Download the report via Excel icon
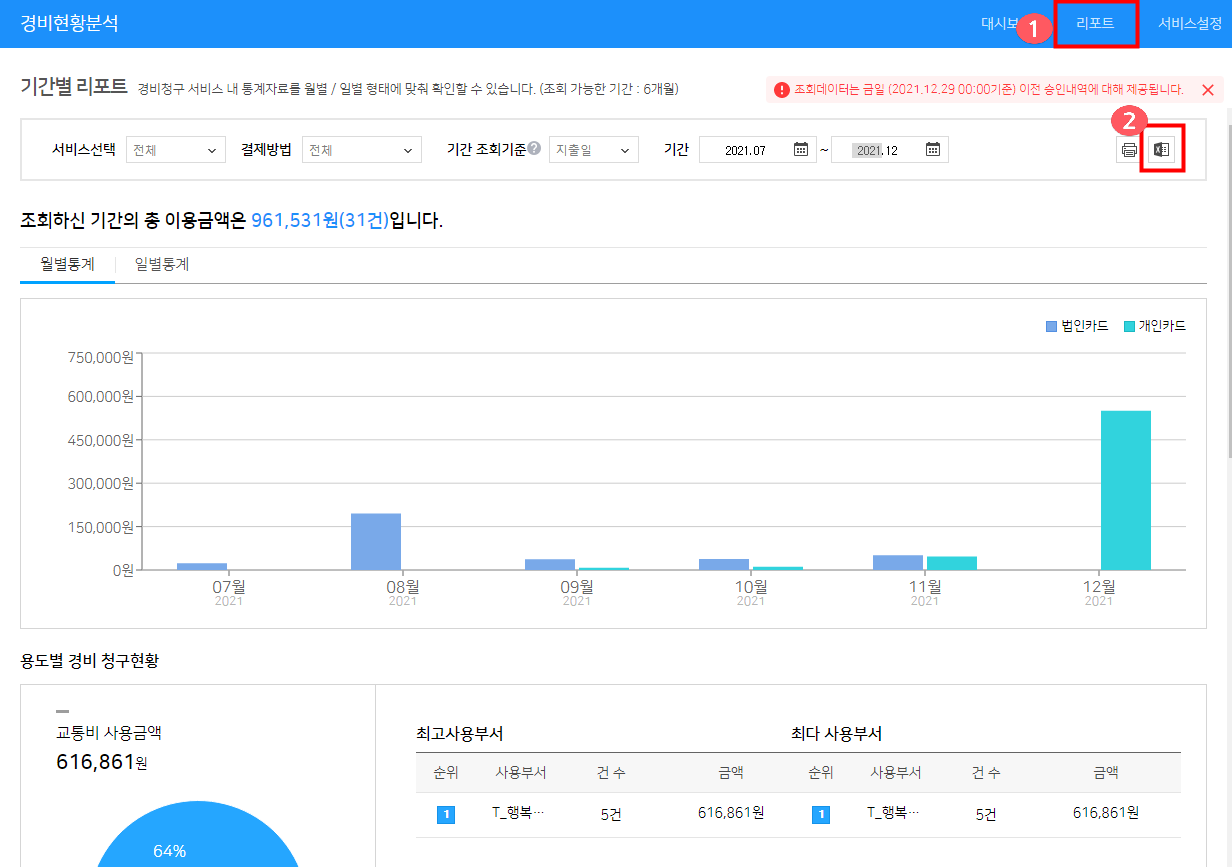 pyautogui.click(x=1161, y=150)
